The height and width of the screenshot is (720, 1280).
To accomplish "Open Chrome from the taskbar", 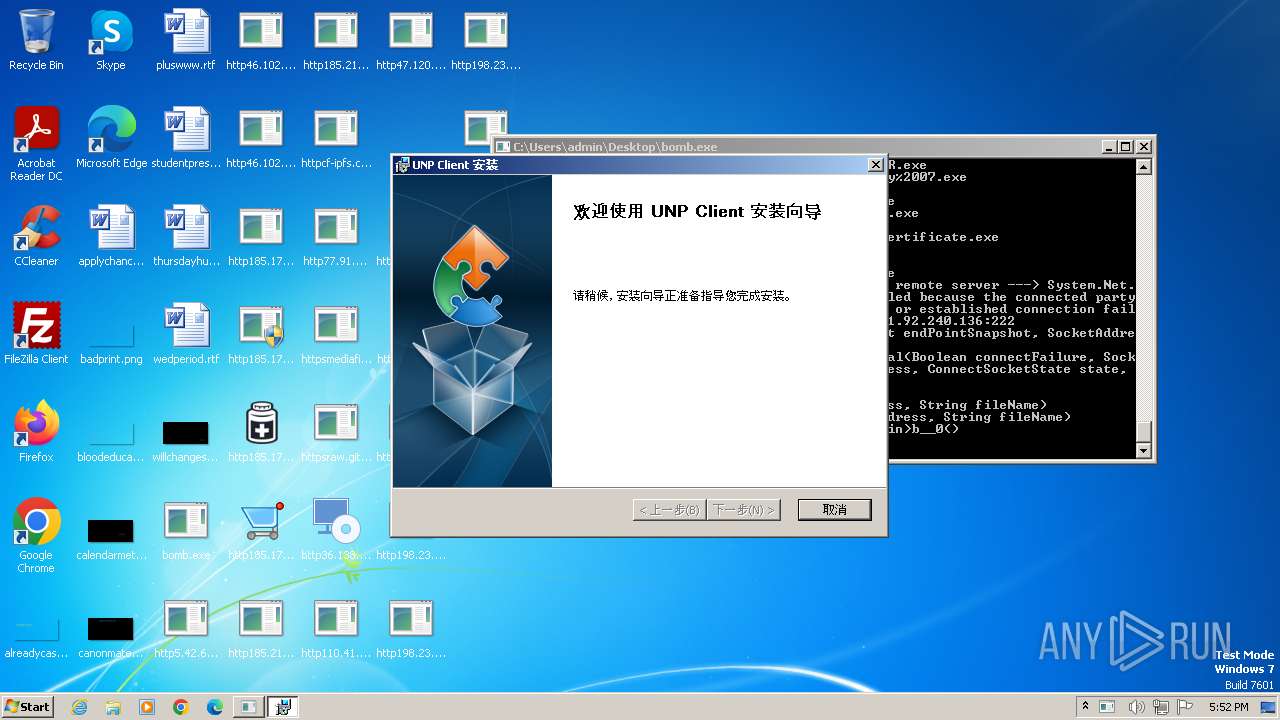I will 181,707.
